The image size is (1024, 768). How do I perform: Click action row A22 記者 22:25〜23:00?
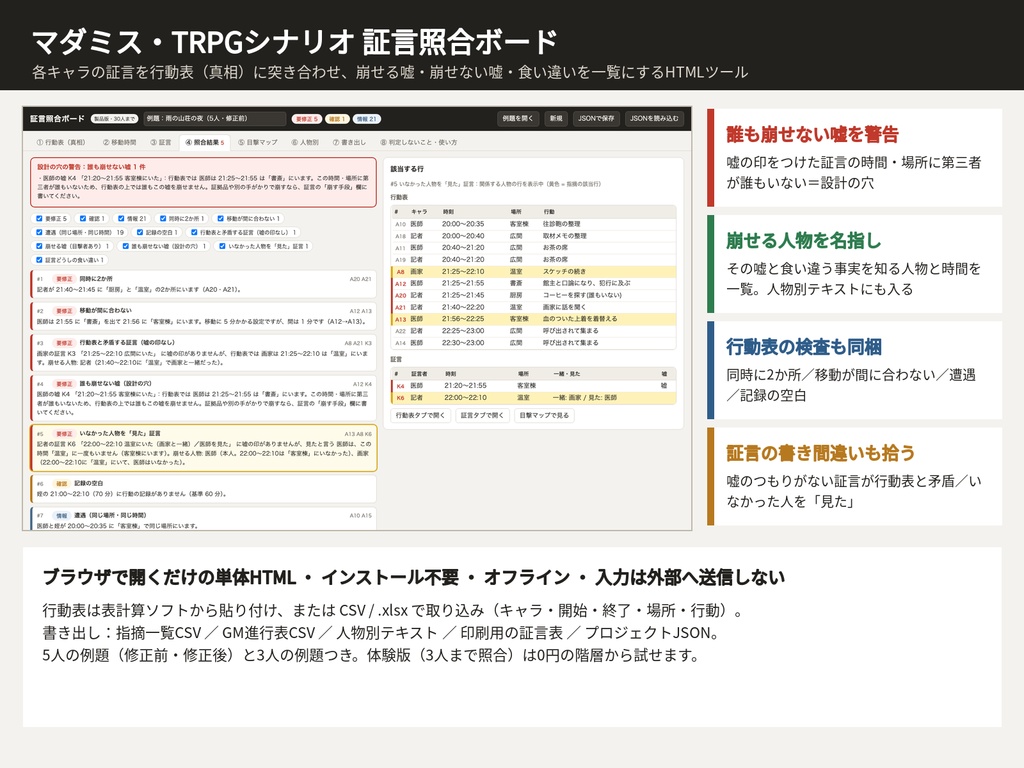pos(533,330)
